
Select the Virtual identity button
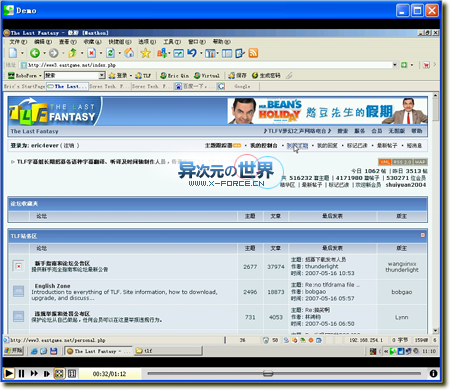(x=207, y=76)
